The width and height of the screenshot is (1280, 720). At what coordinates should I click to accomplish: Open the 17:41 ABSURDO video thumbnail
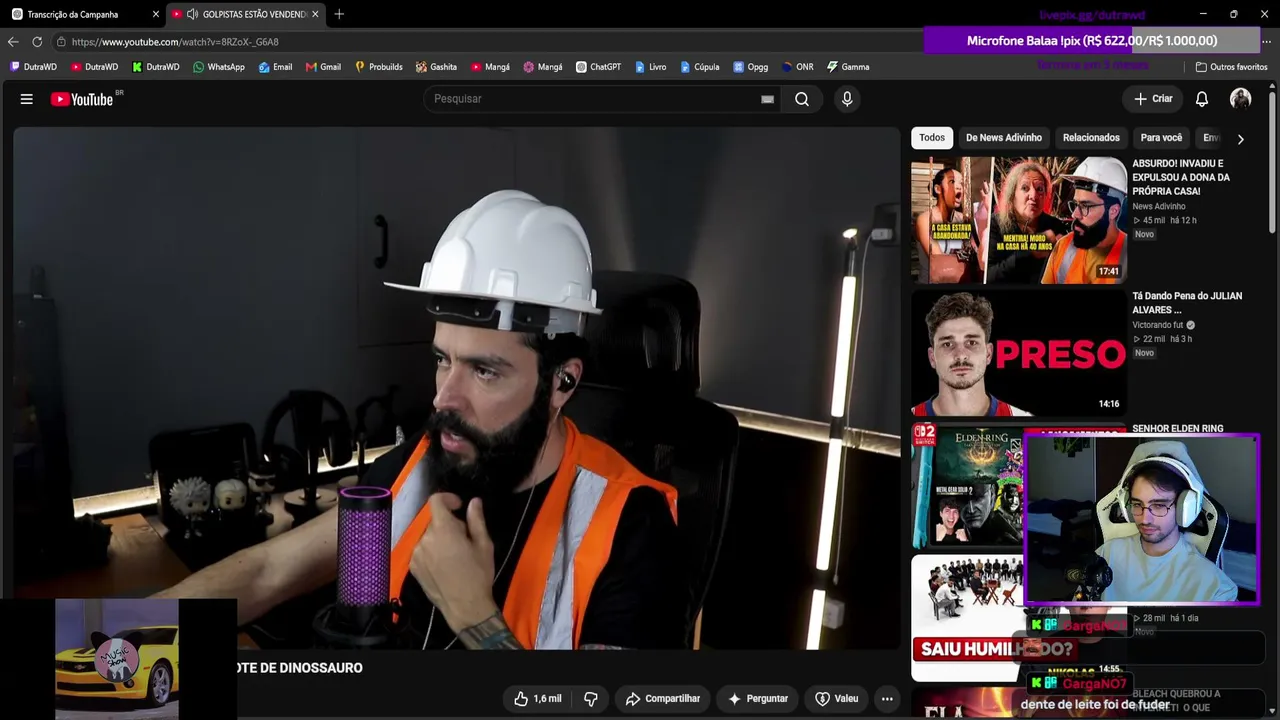(x=1019, y=220)
